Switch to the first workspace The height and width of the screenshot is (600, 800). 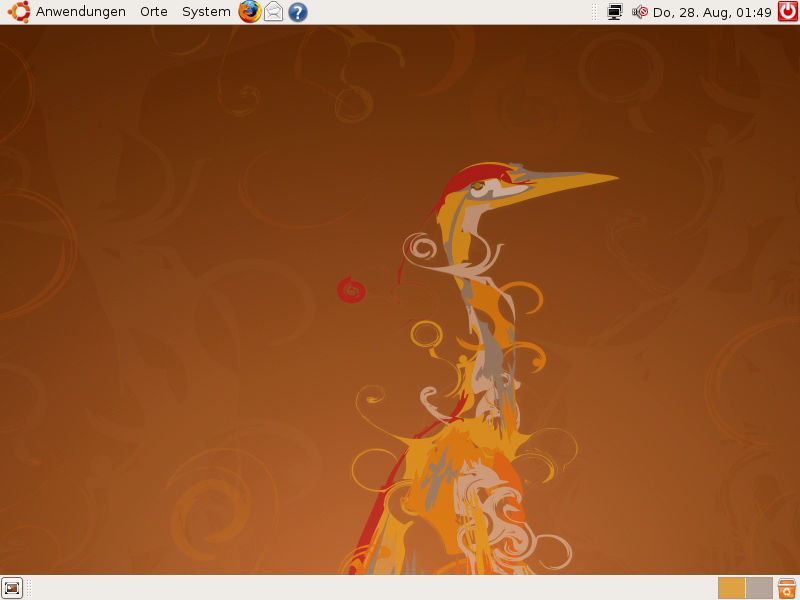pos(731,588)
